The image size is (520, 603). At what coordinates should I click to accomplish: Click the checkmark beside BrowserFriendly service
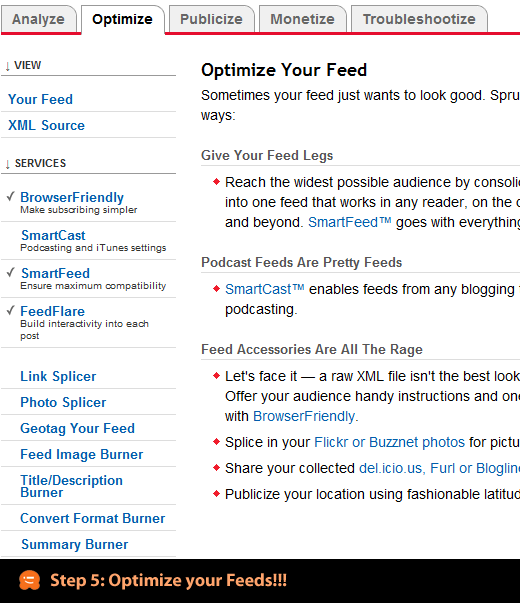pyautogui.click(x=11, y=197)
